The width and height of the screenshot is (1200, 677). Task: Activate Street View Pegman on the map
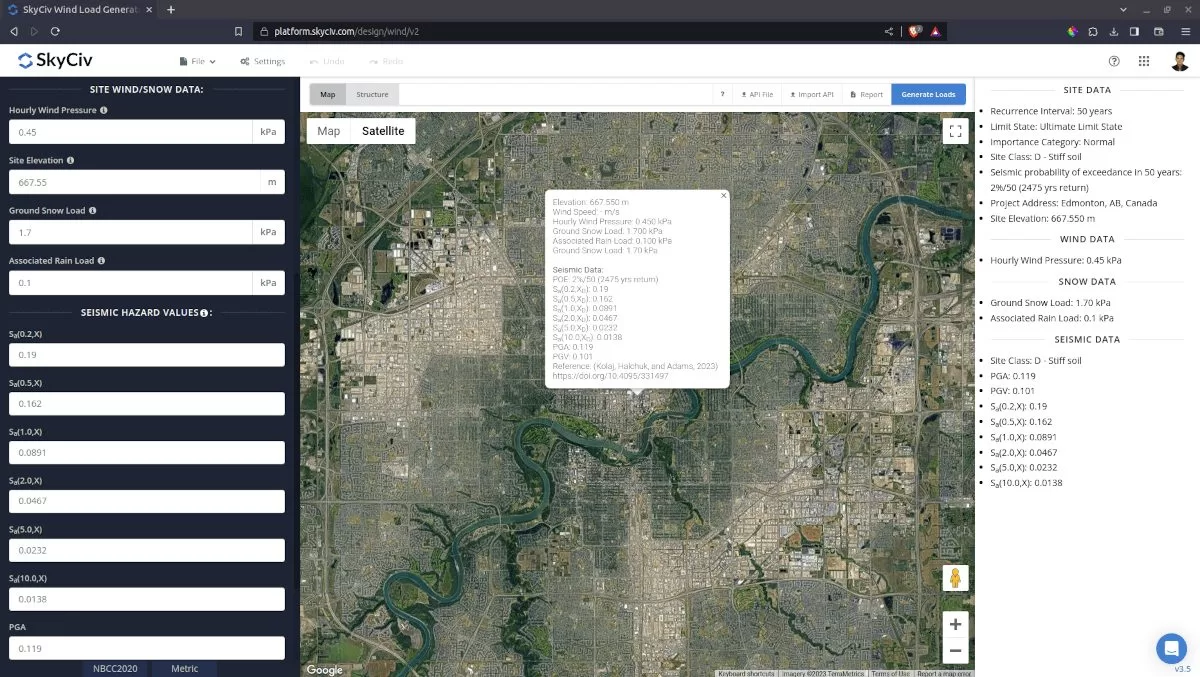pyautogui.click(x=955, y=577)
